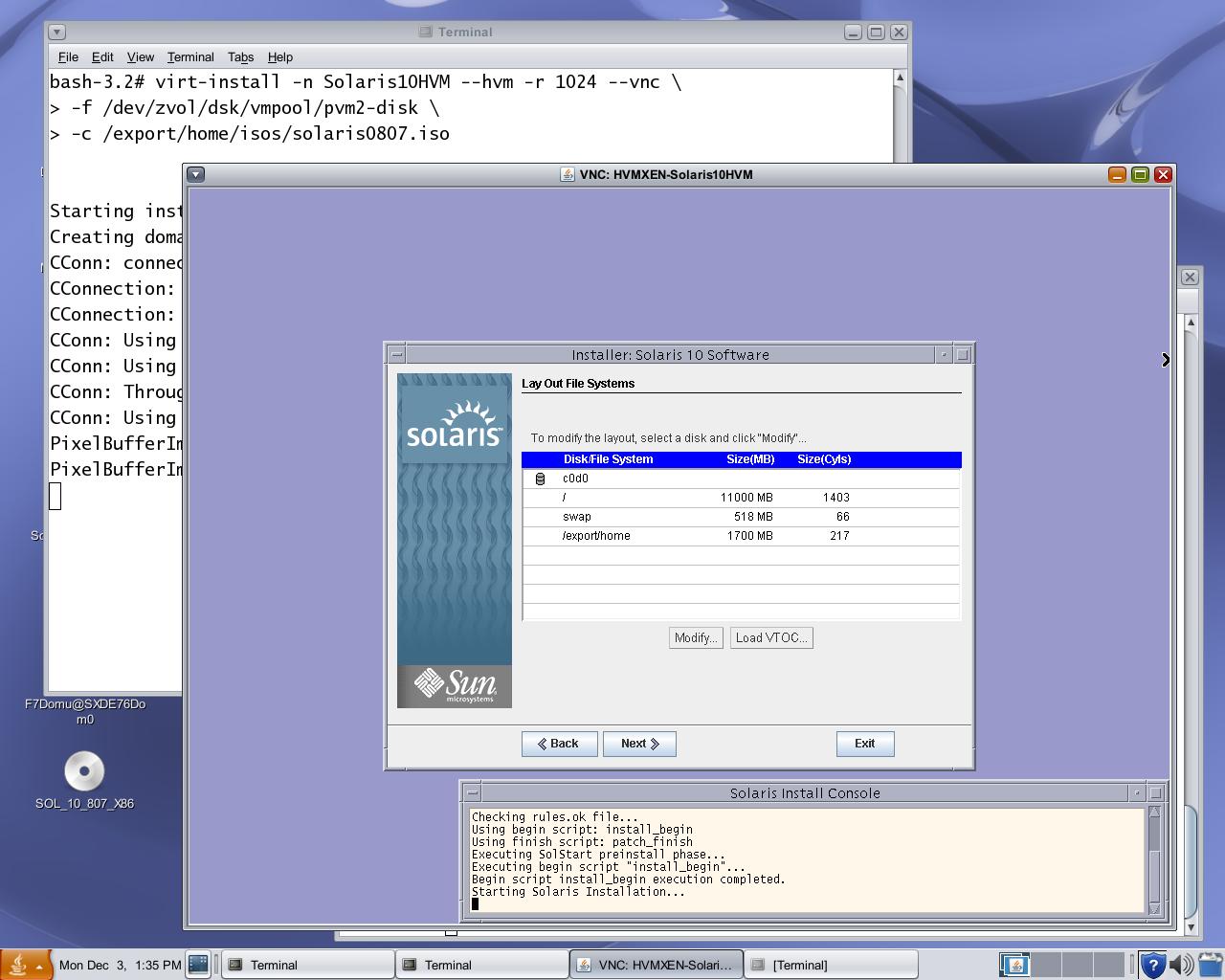Screen dimensions: 1225x980
Task: Click the 11000 MB size cell
Action: click(746, 498)
